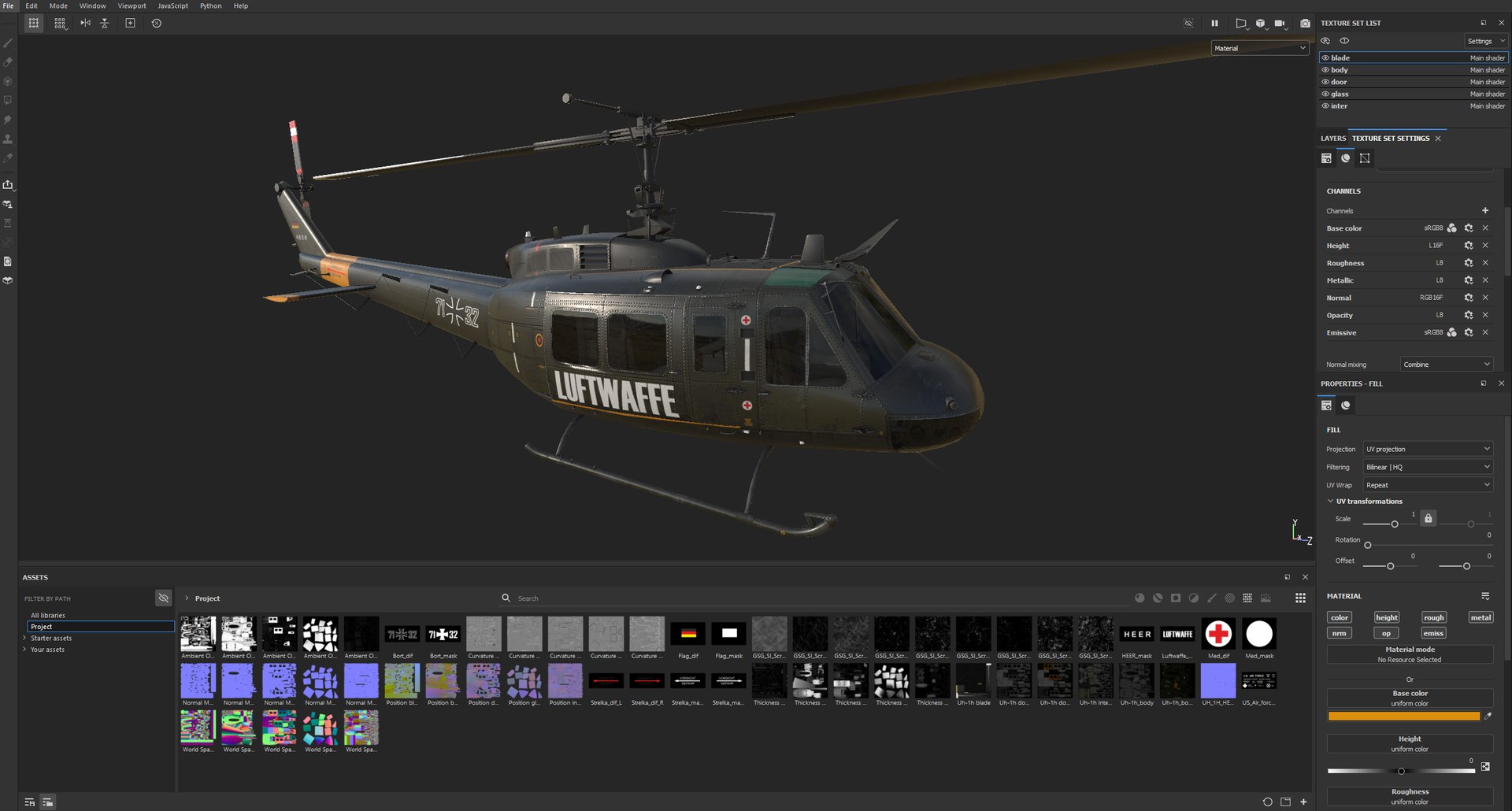Filter assets by textures grid icon
The image size is (1512, 811).
1247,598
